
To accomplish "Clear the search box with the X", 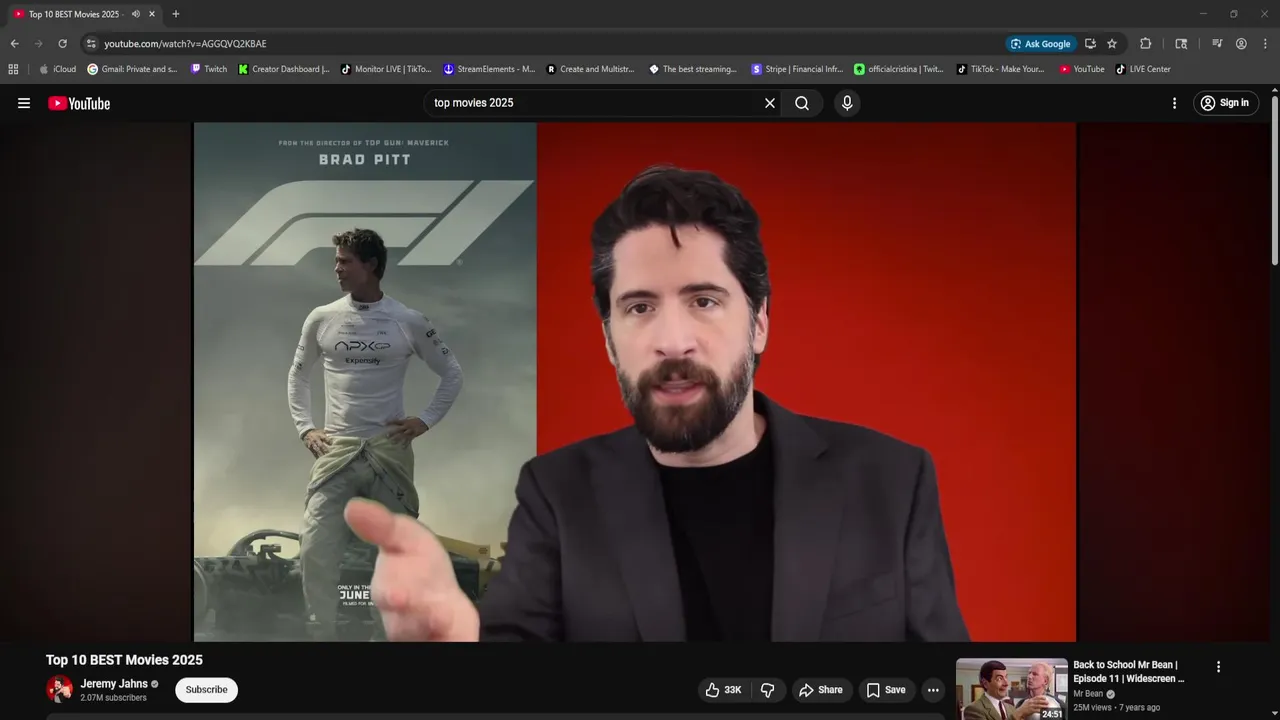I will [x=770, y=103].
